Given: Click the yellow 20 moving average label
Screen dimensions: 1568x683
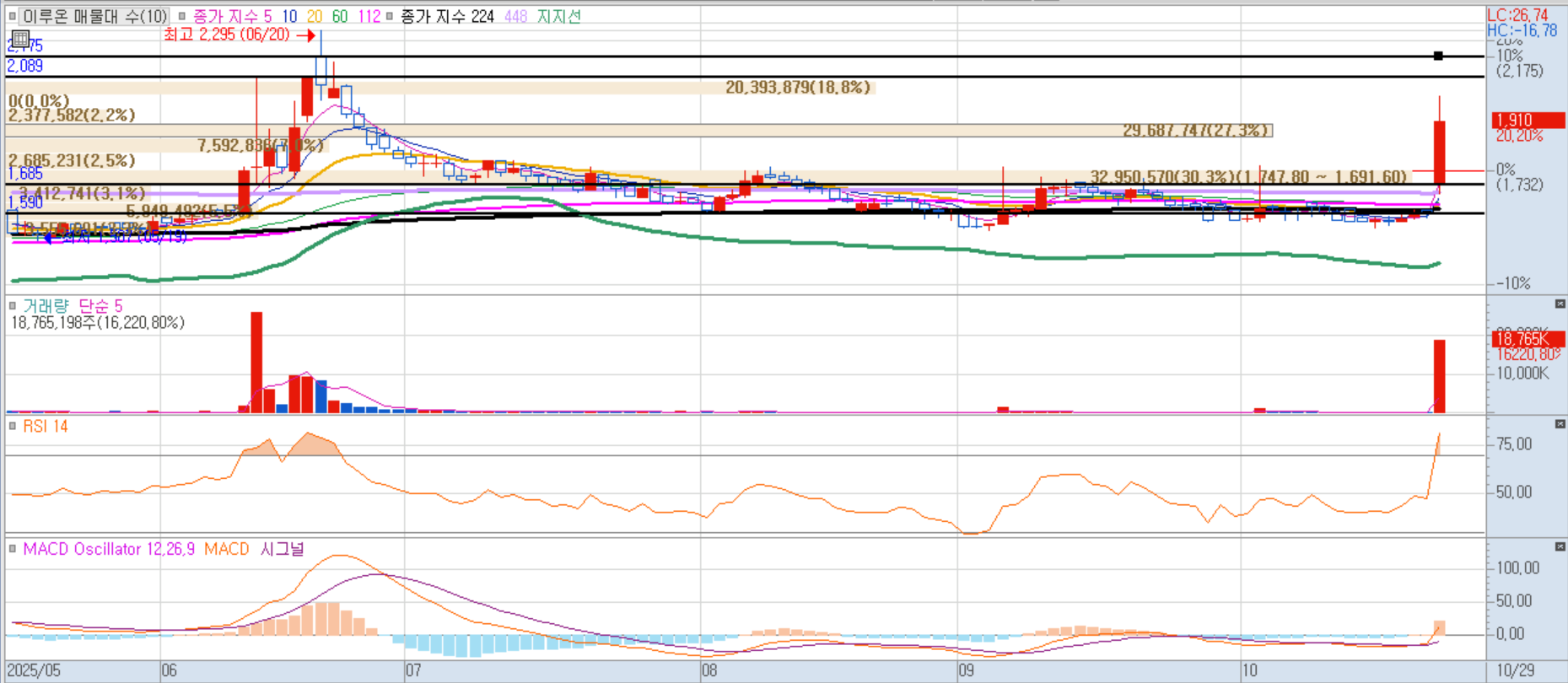Looking at the screenshot, I should [x=315, y=16].
